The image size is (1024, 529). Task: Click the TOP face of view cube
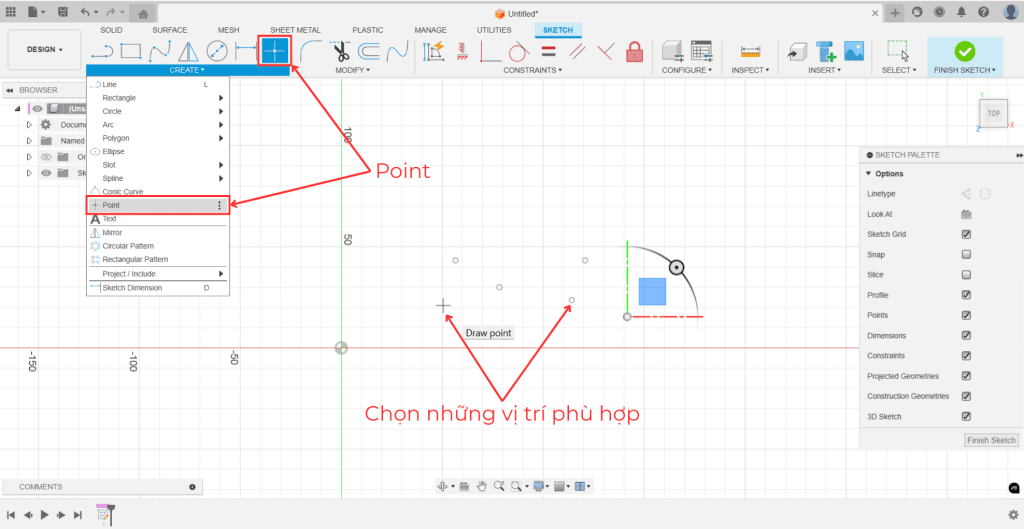(993, 114)
